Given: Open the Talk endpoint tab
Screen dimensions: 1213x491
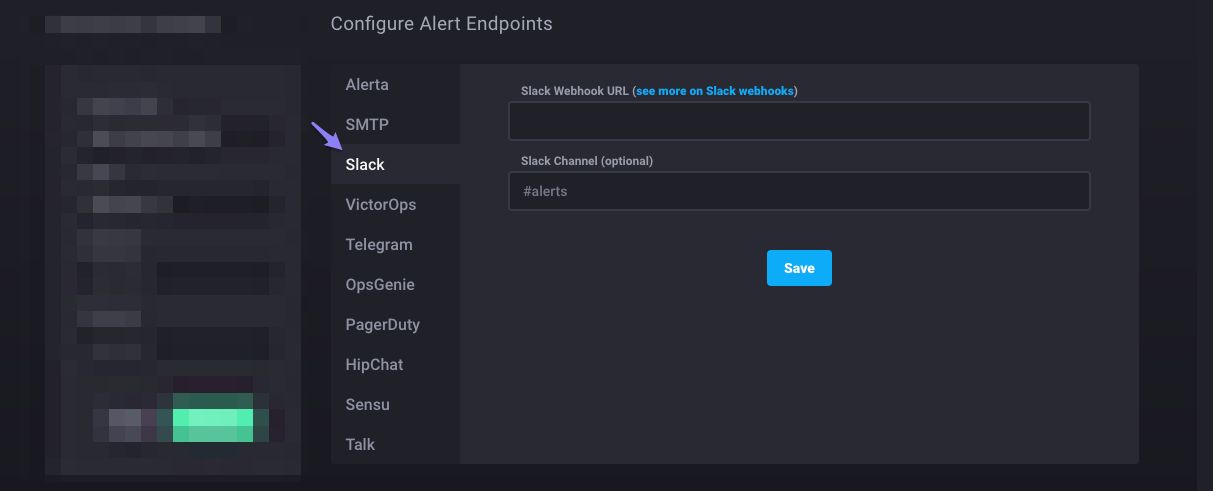Looking at the screenshot, I should (x=360, y=444).
